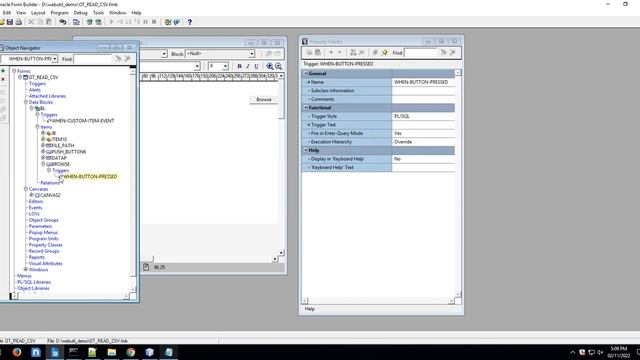Collapse the BROWSE item node

tap(43, 164)
